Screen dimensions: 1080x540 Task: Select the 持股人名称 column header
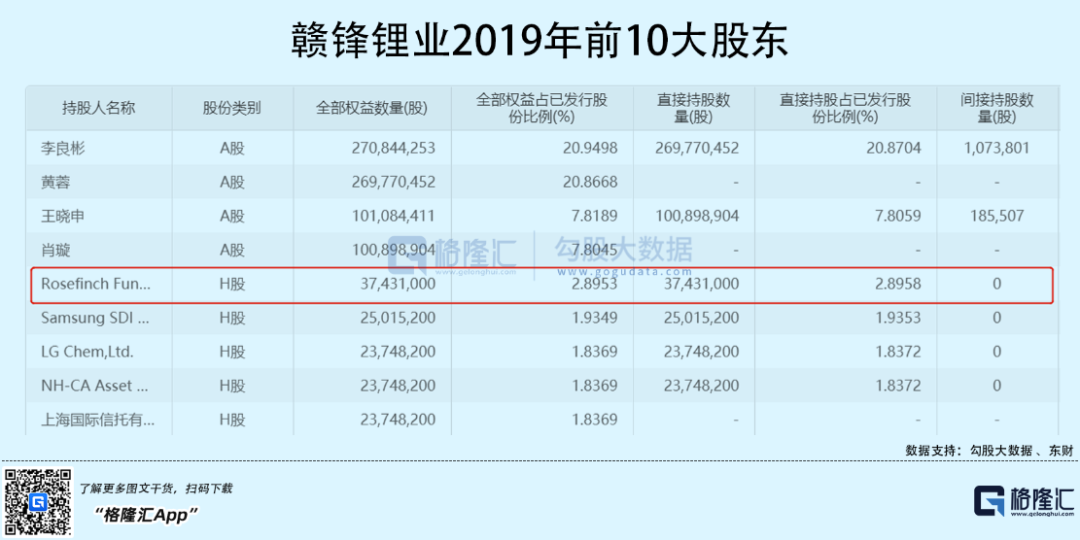(98, 108)
